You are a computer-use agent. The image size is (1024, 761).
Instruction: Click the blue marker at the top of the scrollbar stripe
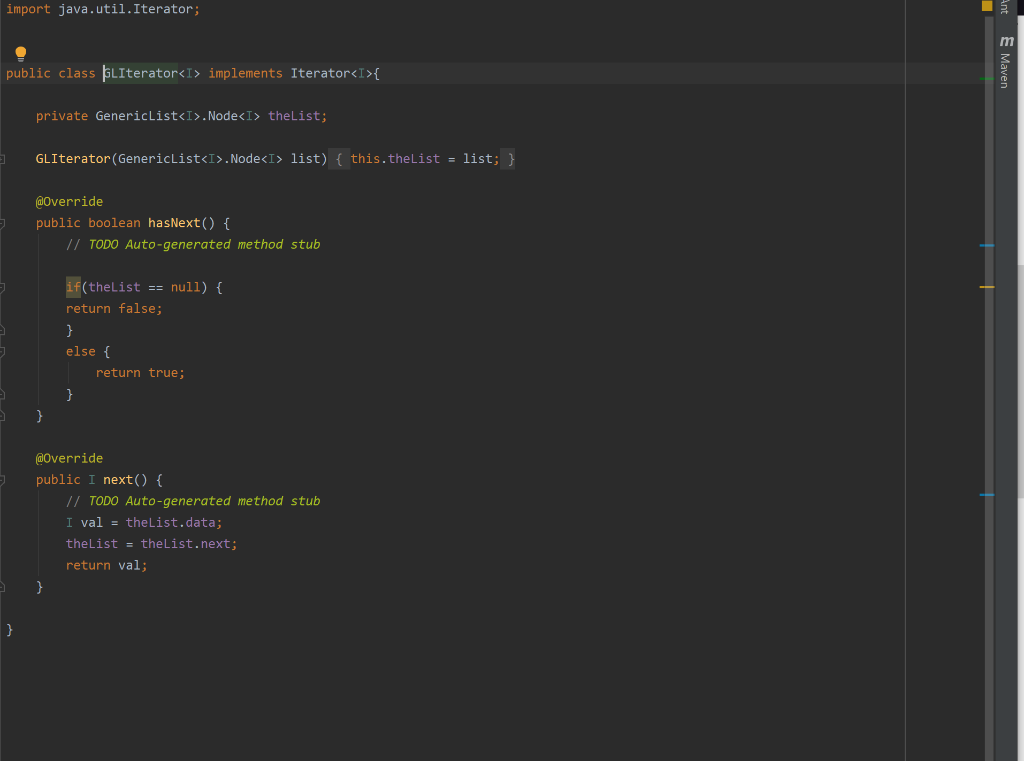986,245
